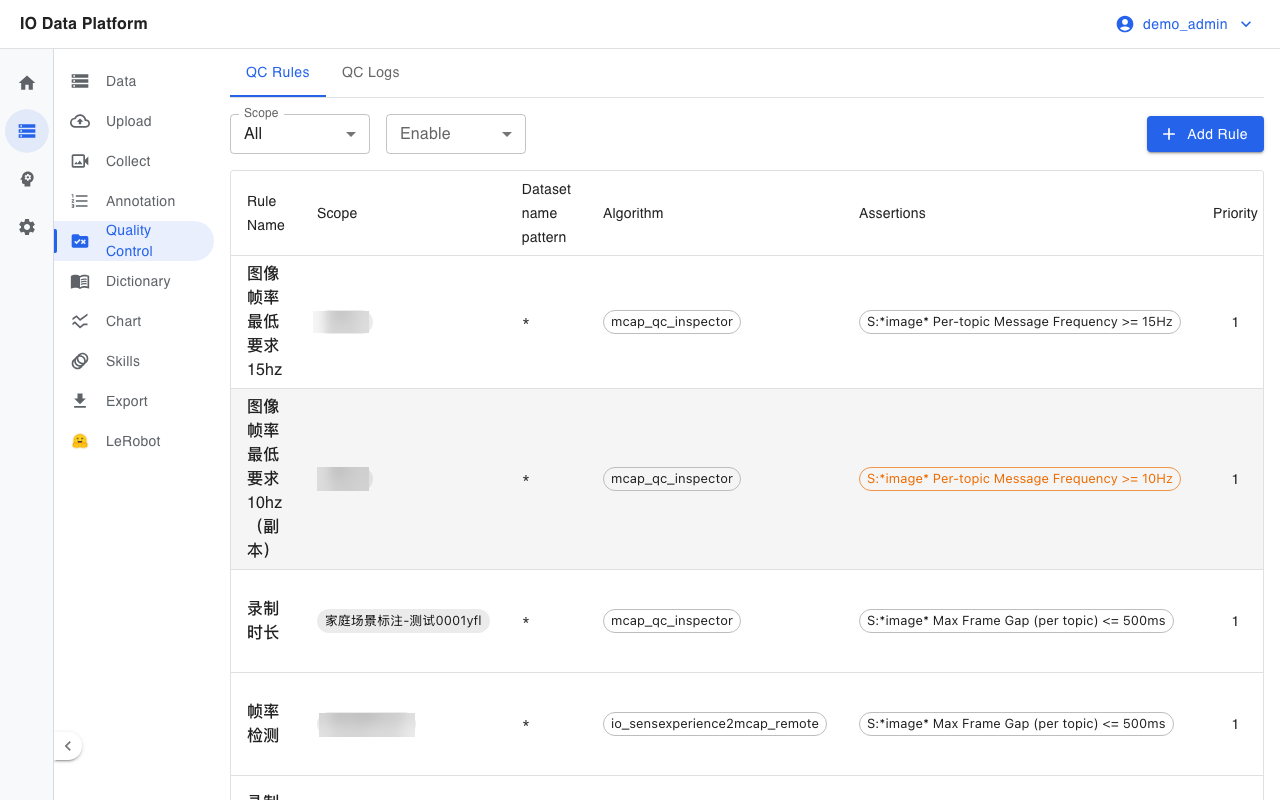
Task: Click the Add Rule button
Action: pos(1205,134)
